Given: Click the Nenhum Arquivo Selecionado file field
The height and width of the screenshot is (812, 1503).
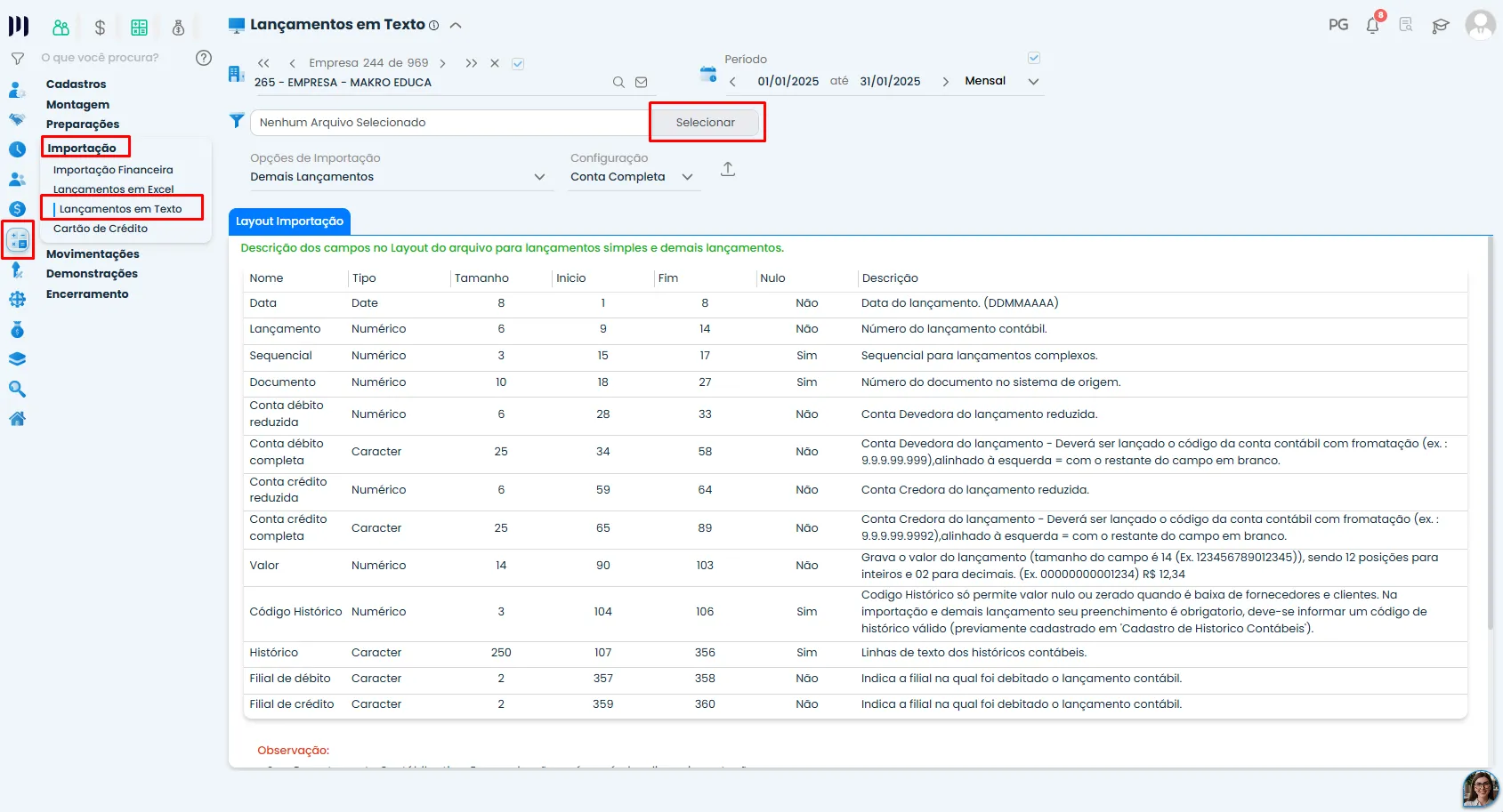Looking at the screenshot, I should 449,123.
